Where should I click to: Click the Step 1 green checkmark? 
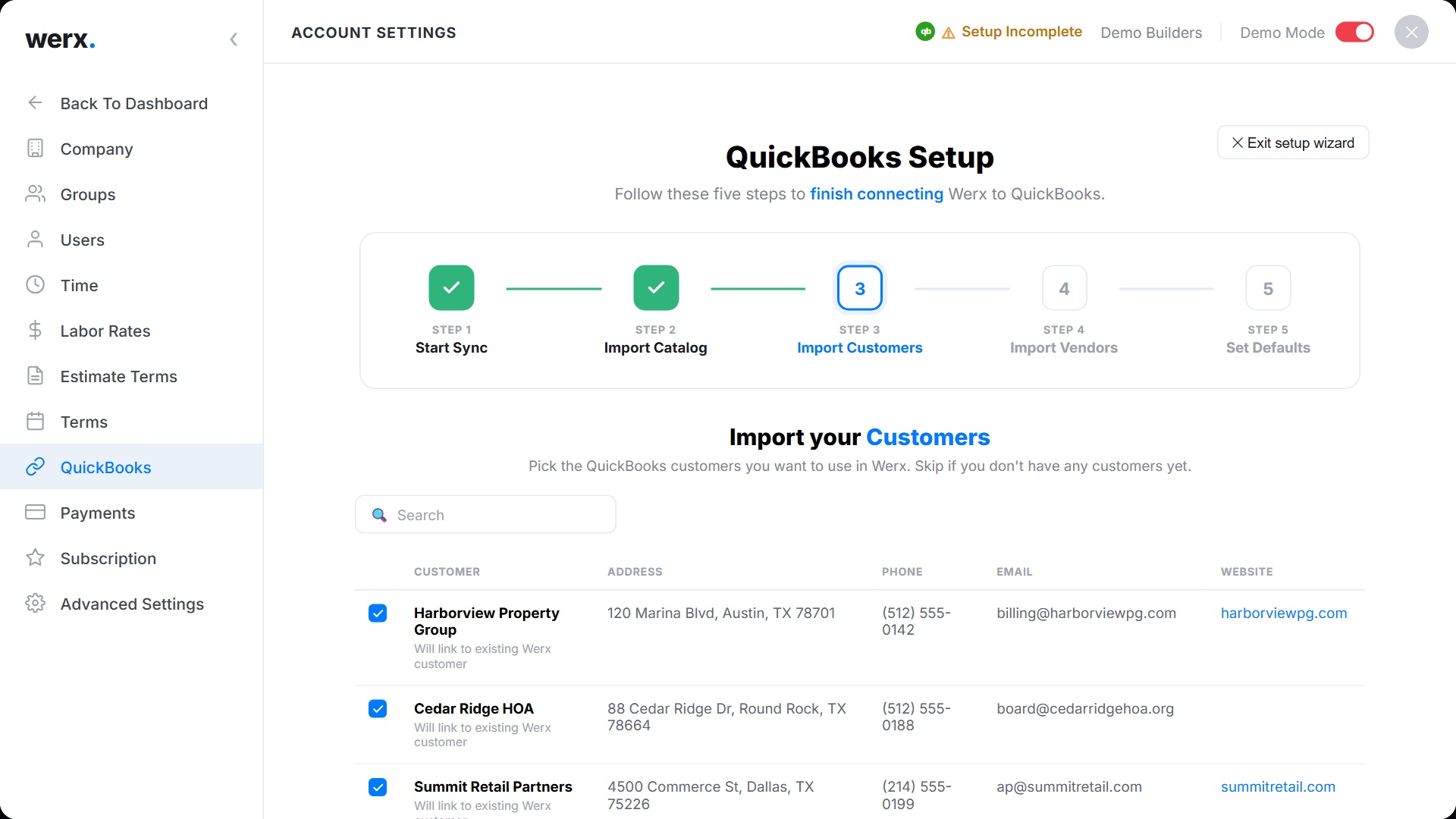451,287
